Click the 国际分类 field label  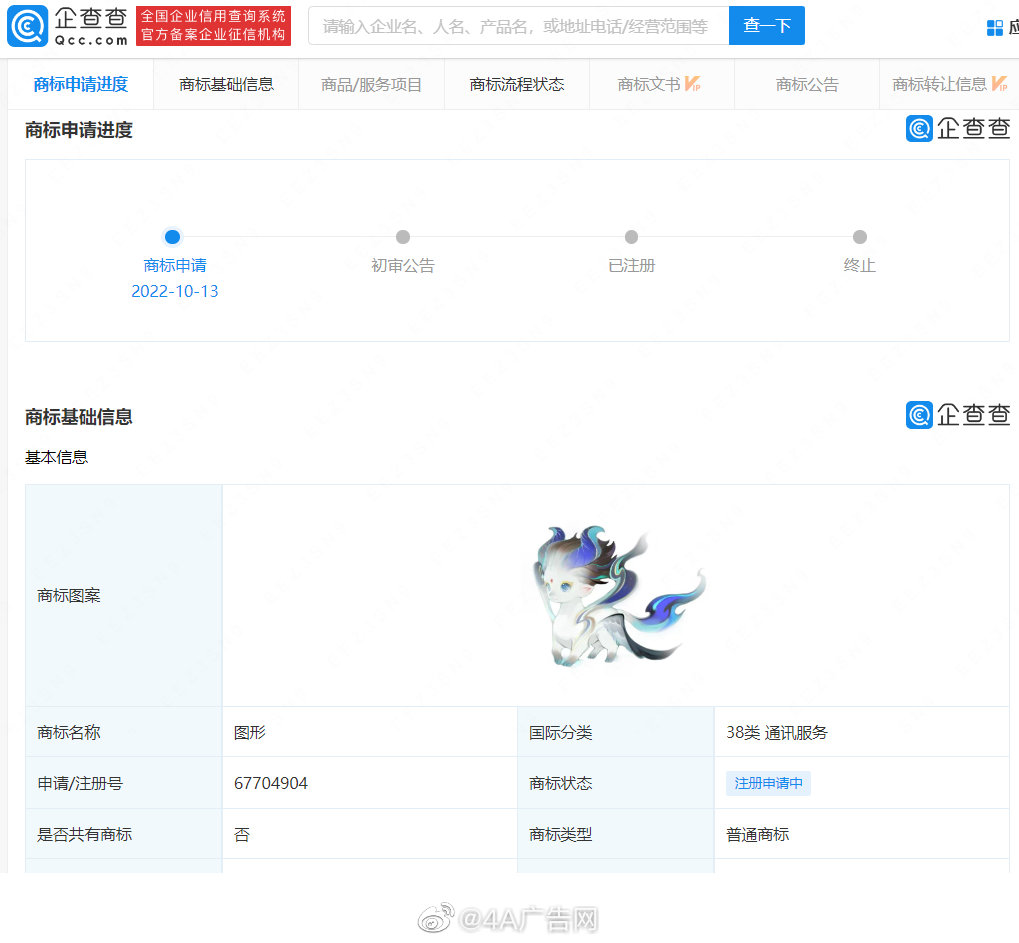pos(560,733)
